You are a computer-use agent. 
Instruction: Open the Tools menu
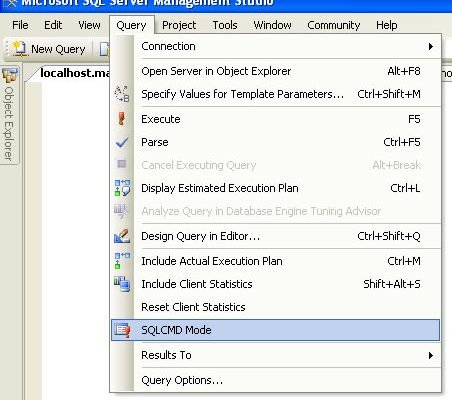click(225, 25)
